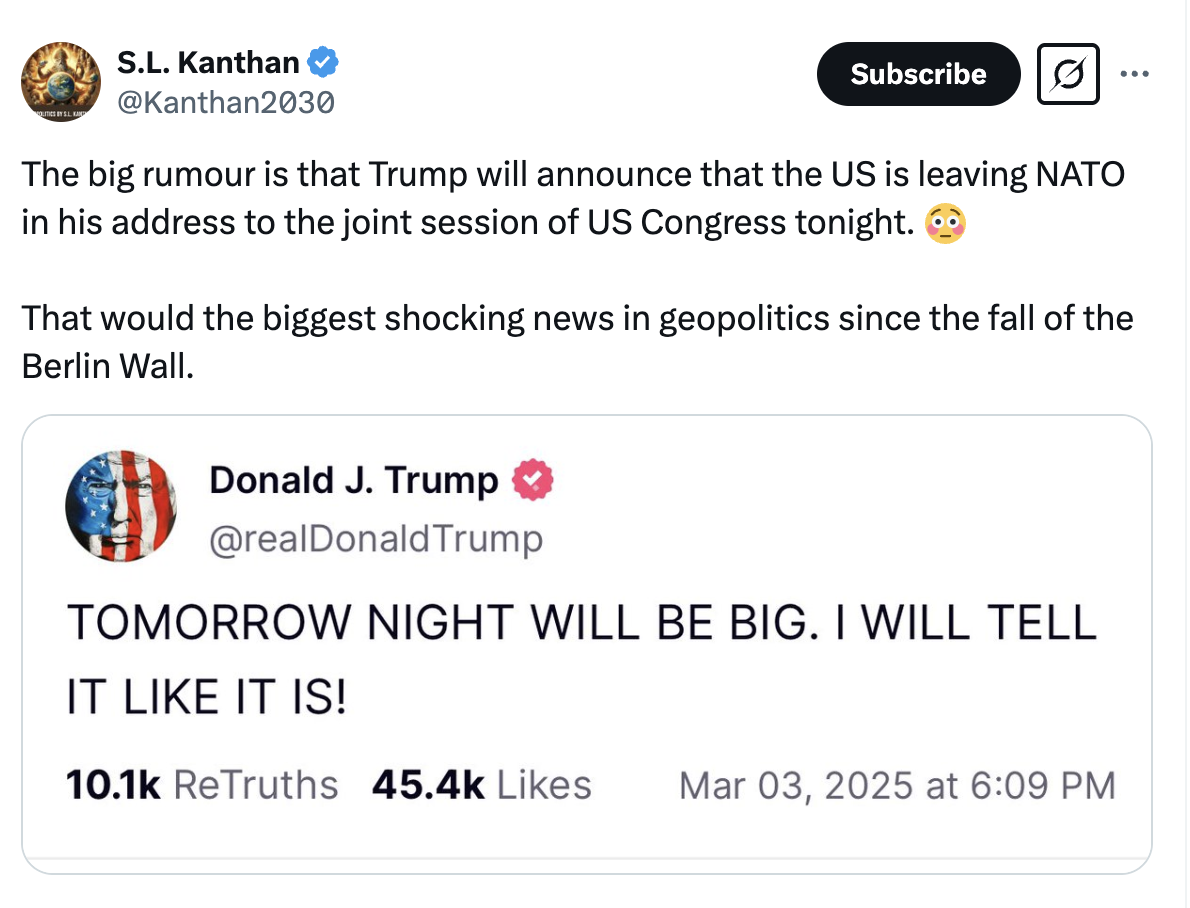Click the red verified badge beside Trump
1190x908 pixels.
pyautogui.click(x=532, y=481)
